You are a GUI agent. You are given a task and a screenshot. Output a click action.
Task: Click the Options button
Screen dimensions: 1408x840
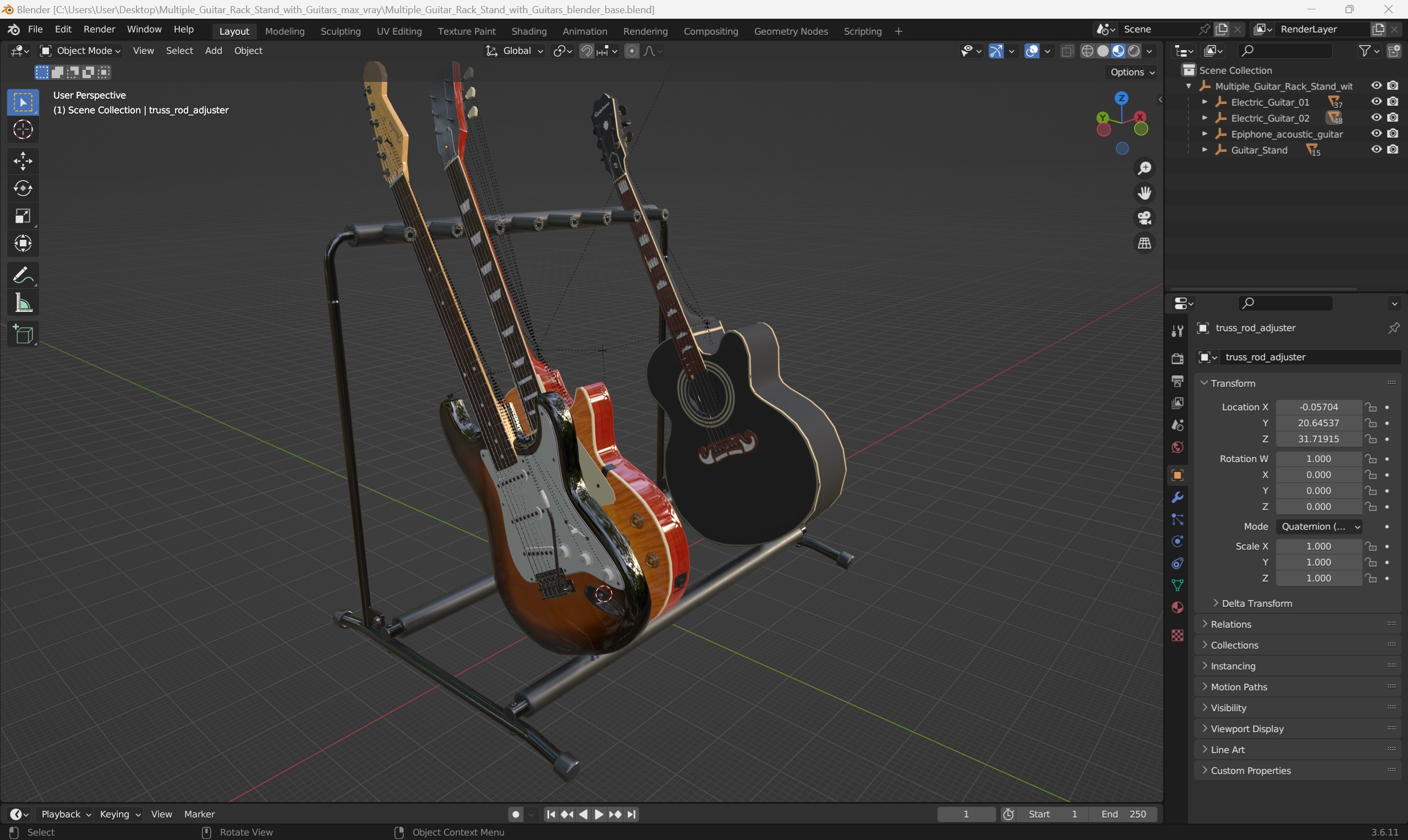pos(1132,72)
